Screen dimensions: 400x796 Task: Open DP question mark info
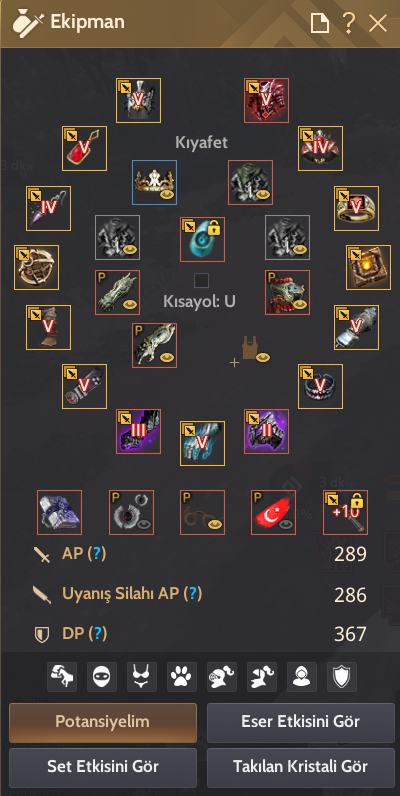click(98, 633)
